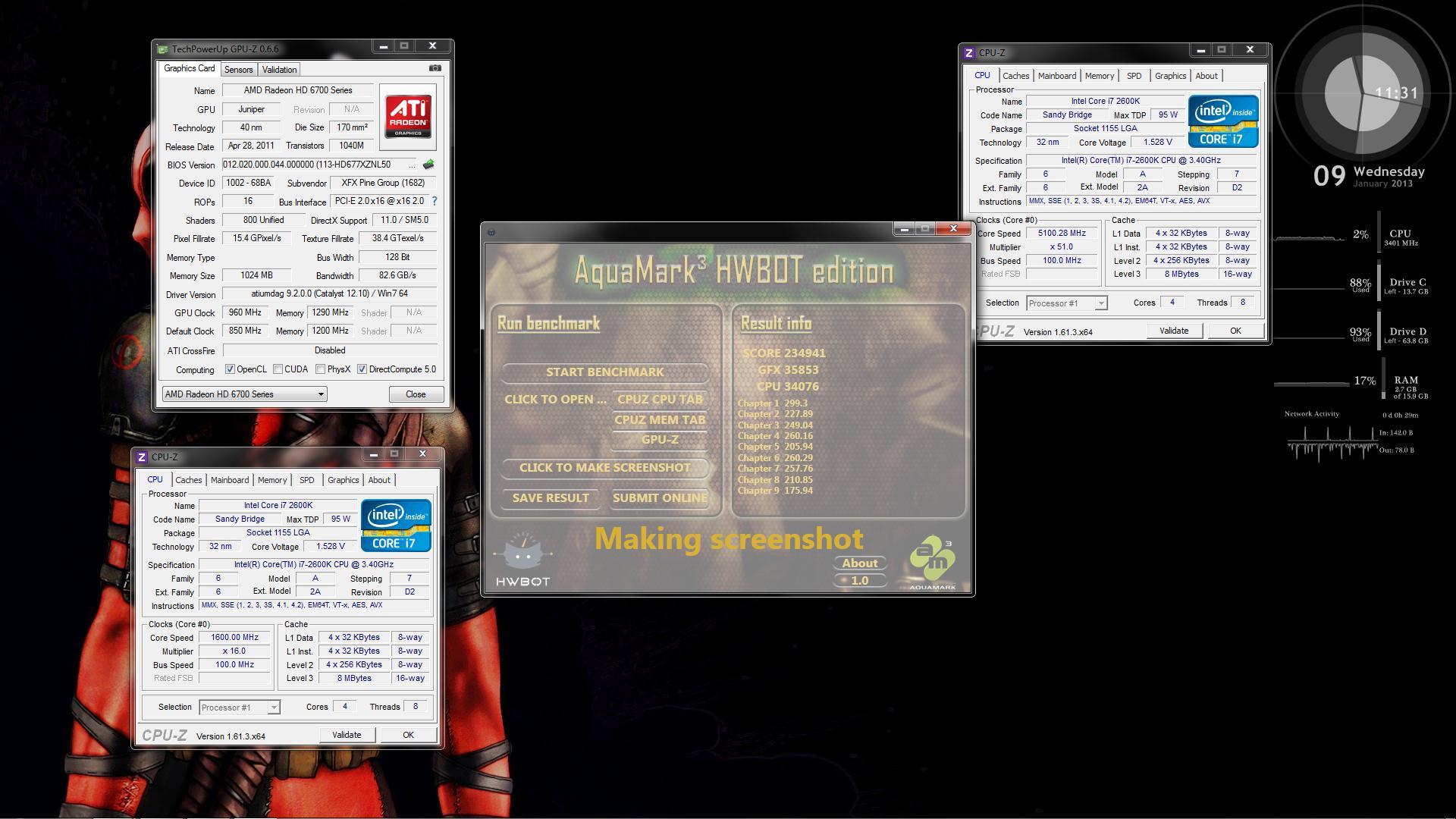Viewport: 1456px width, 819px height.
Task: Toggle the OpenCL checkbox in GPU-Z
Action: pos(230,369)
